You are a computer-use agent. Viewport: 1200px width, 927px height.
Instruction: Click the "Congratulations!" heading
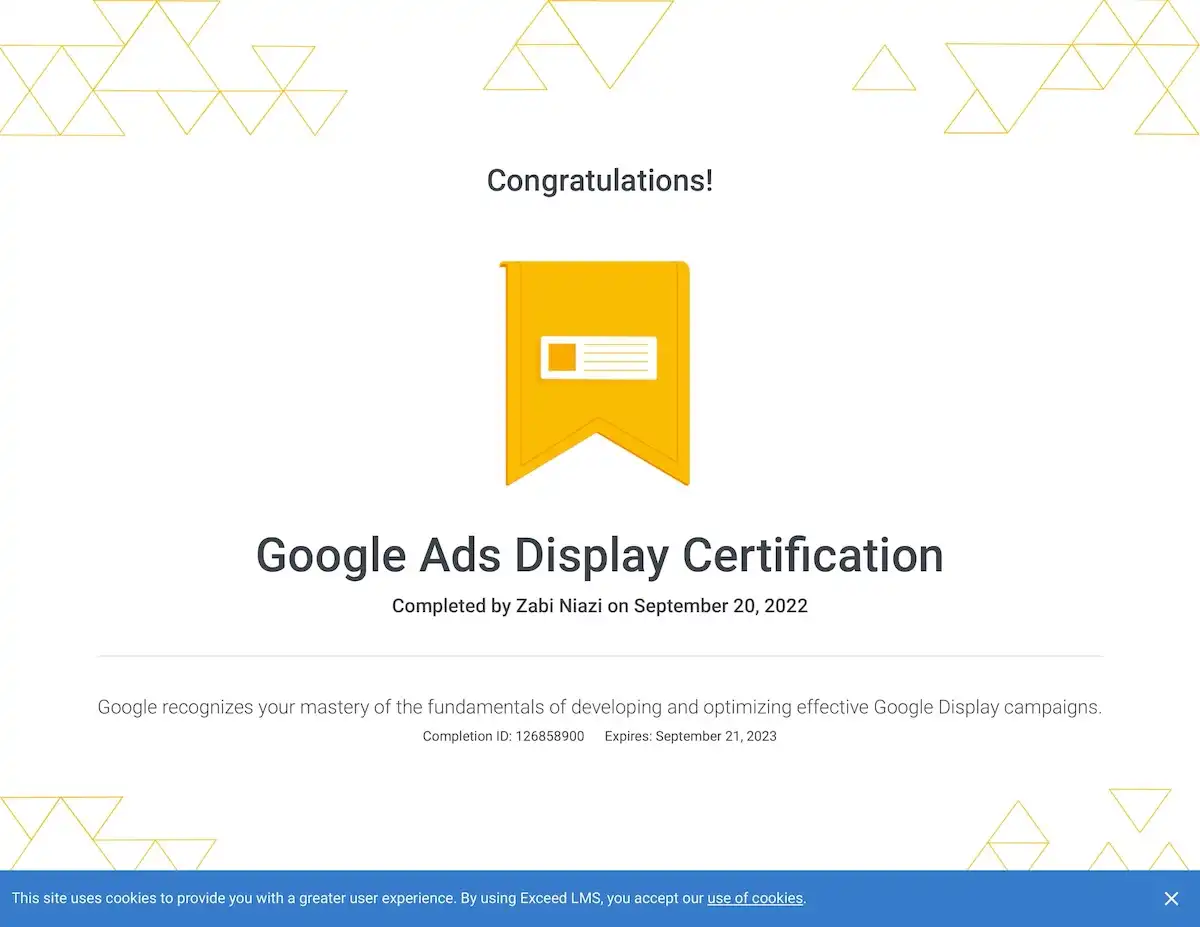point(600,181)
